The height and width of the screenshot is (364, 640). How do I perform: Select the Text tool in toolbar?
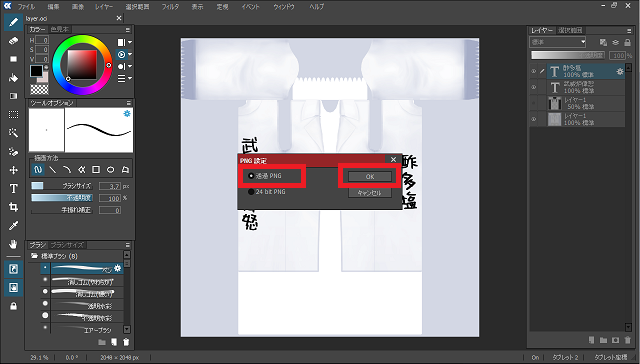(x=13, y=189)
